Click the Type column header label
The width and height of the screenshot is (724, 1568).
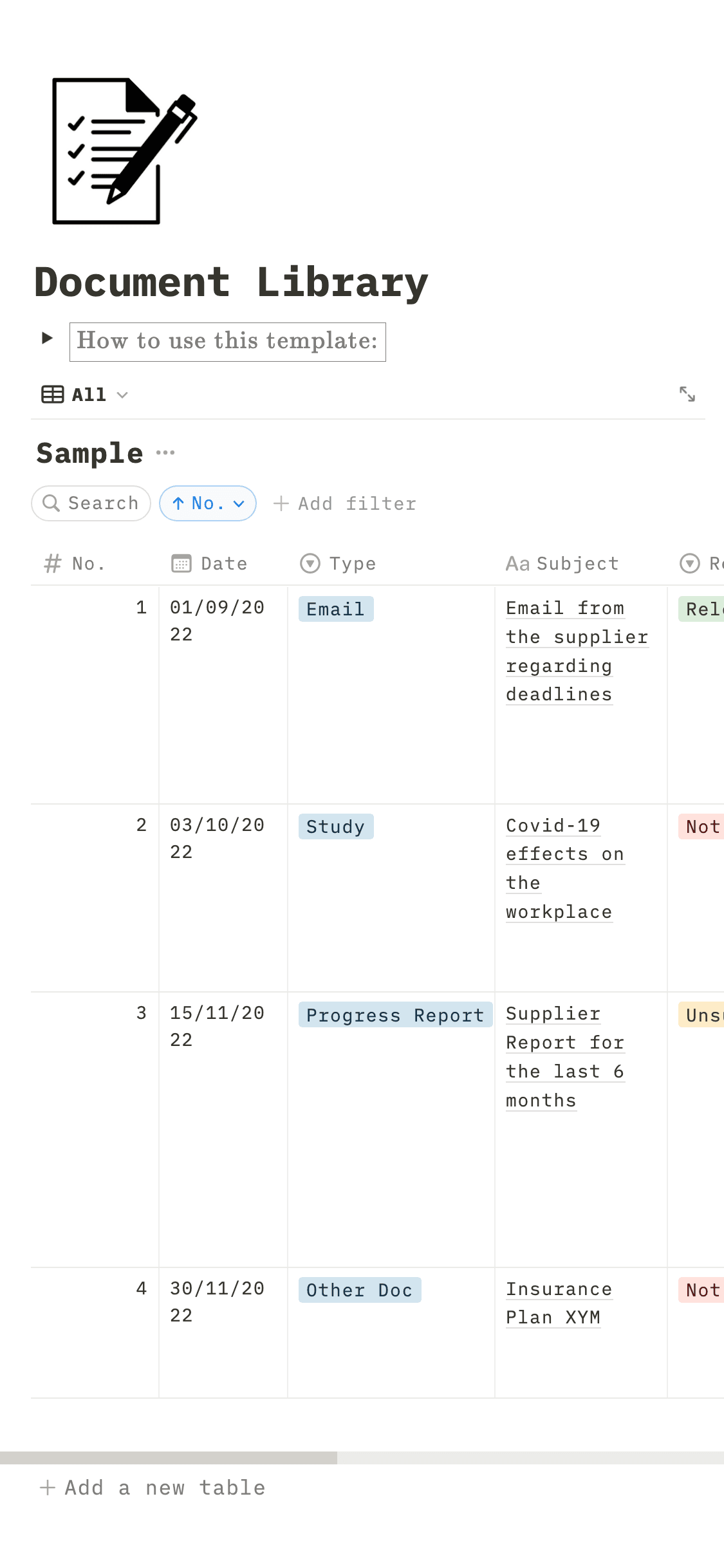tap(352, 564)
